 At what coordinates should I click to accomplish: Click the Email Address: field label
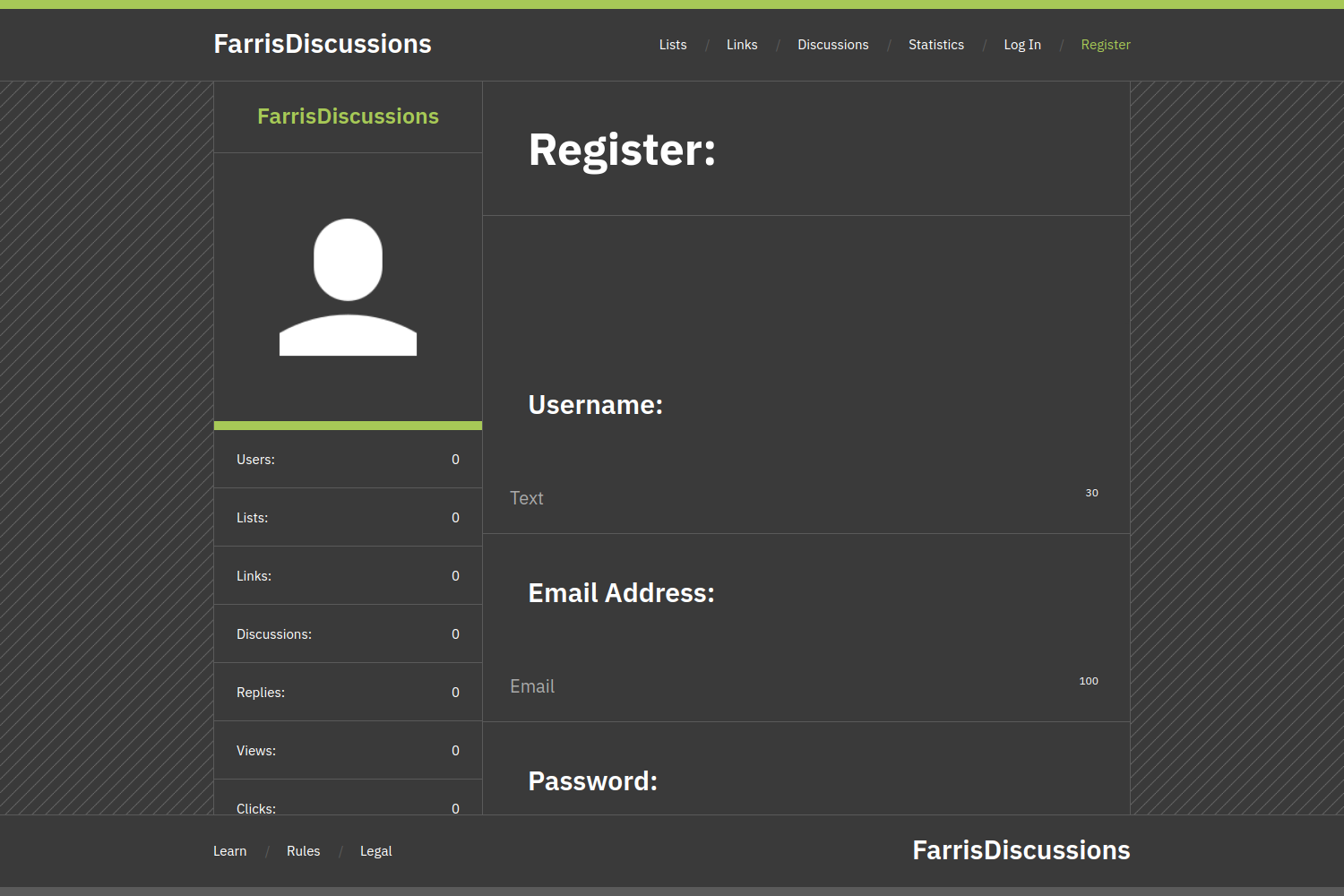[621, 593]
